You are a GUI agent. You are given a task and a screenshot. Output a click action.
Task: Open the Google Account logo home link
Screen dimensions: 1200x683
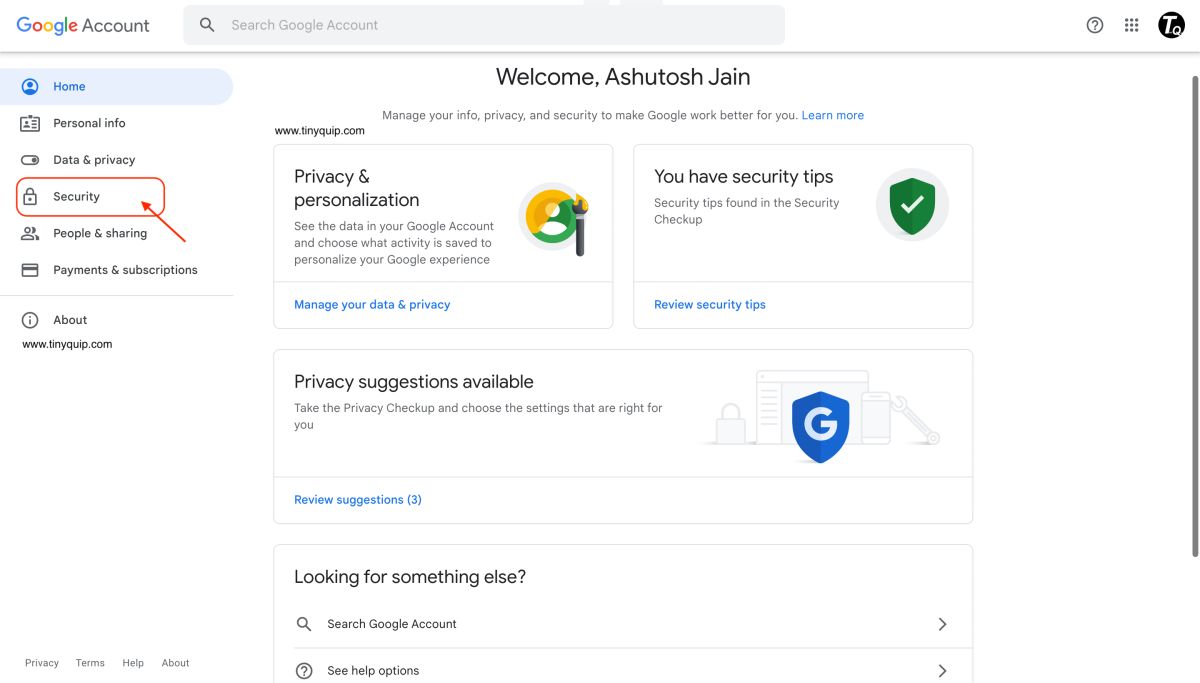pyautogui.click(x=82, y=24)
